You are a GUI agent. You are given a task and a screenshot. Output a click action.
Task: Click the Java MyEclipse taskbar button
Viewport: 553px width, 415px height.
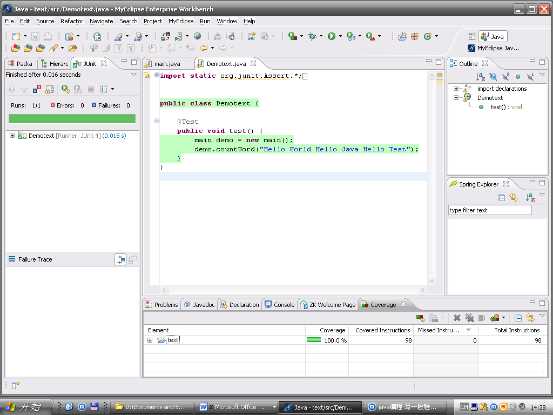click(320, 407)
